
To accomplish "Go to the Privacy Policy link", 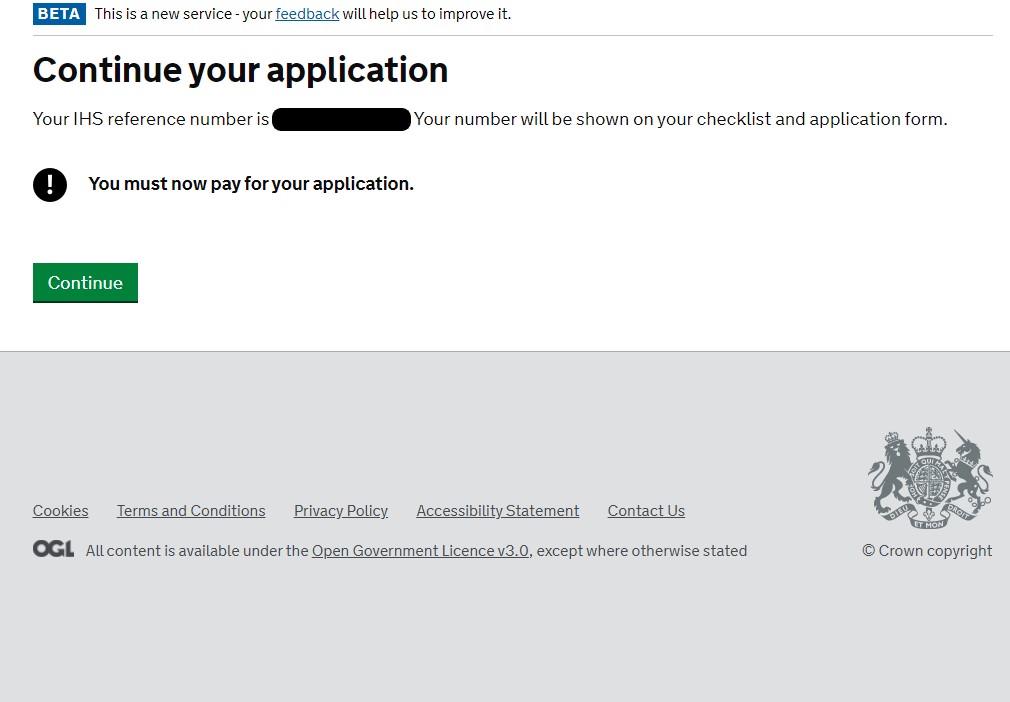I will point(341,511).
